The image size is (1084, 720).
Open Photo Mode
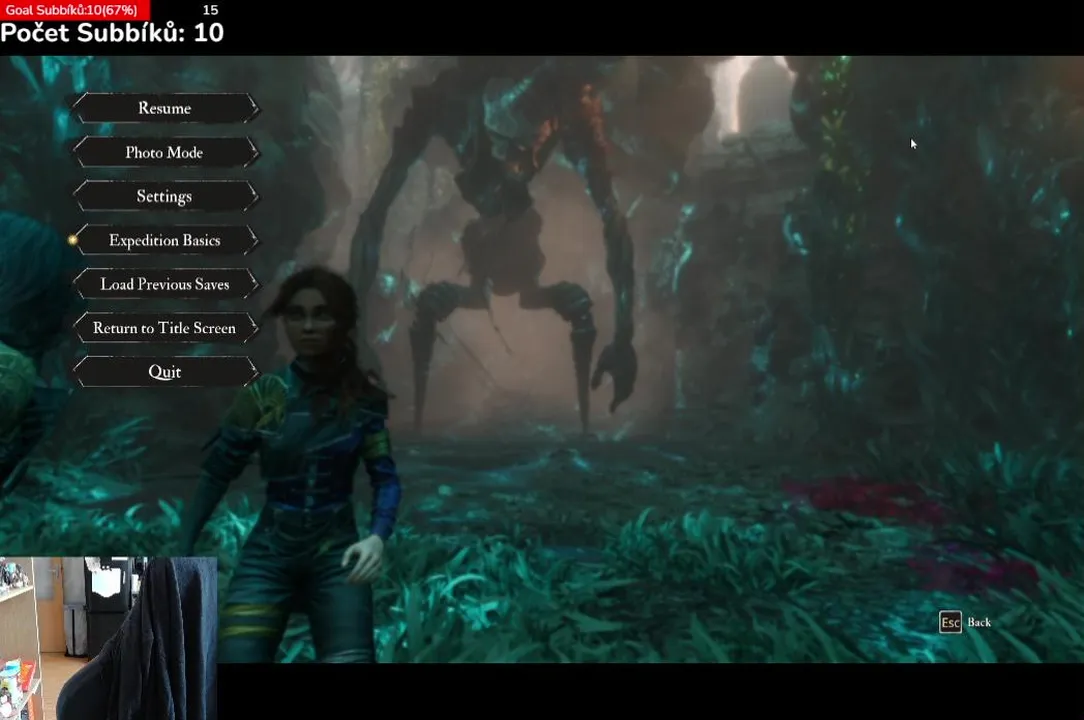[165, 152]
